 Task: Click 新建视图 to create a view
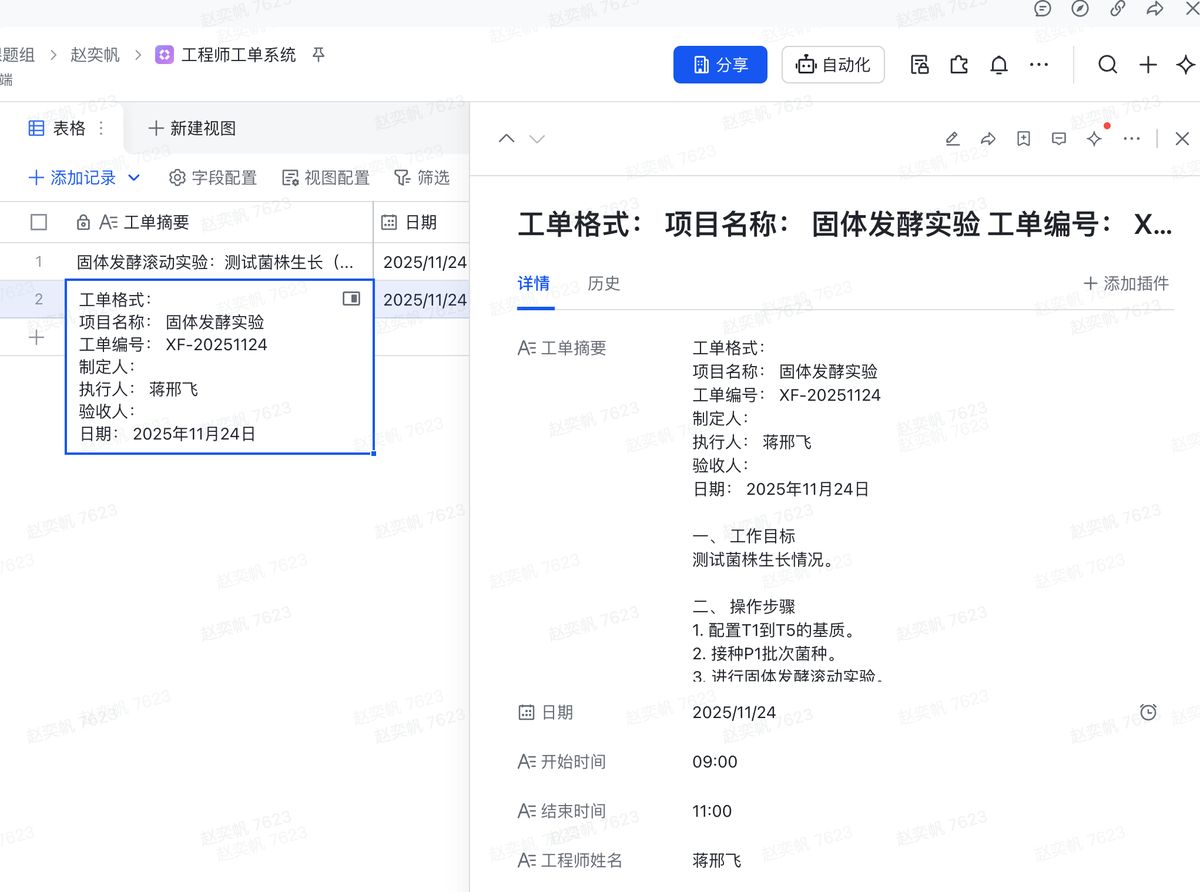coord(192,128)
